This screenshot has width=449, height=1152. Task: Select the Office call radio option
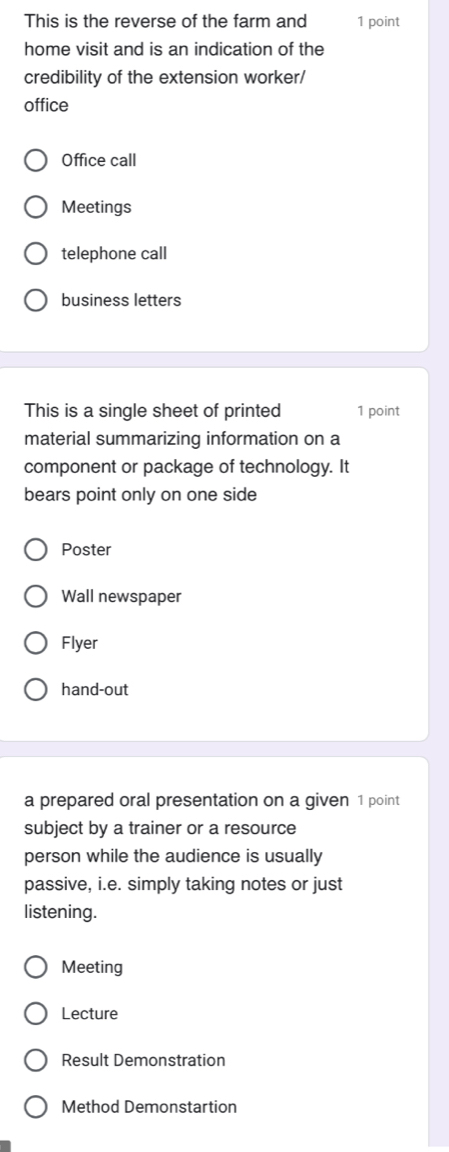(x=35, y=161)
